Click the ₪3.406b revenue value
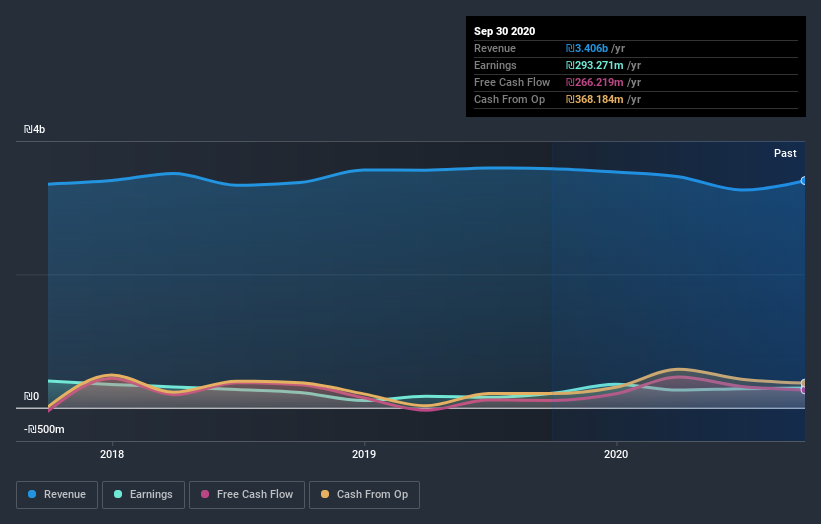 click(x=586, y=48)
